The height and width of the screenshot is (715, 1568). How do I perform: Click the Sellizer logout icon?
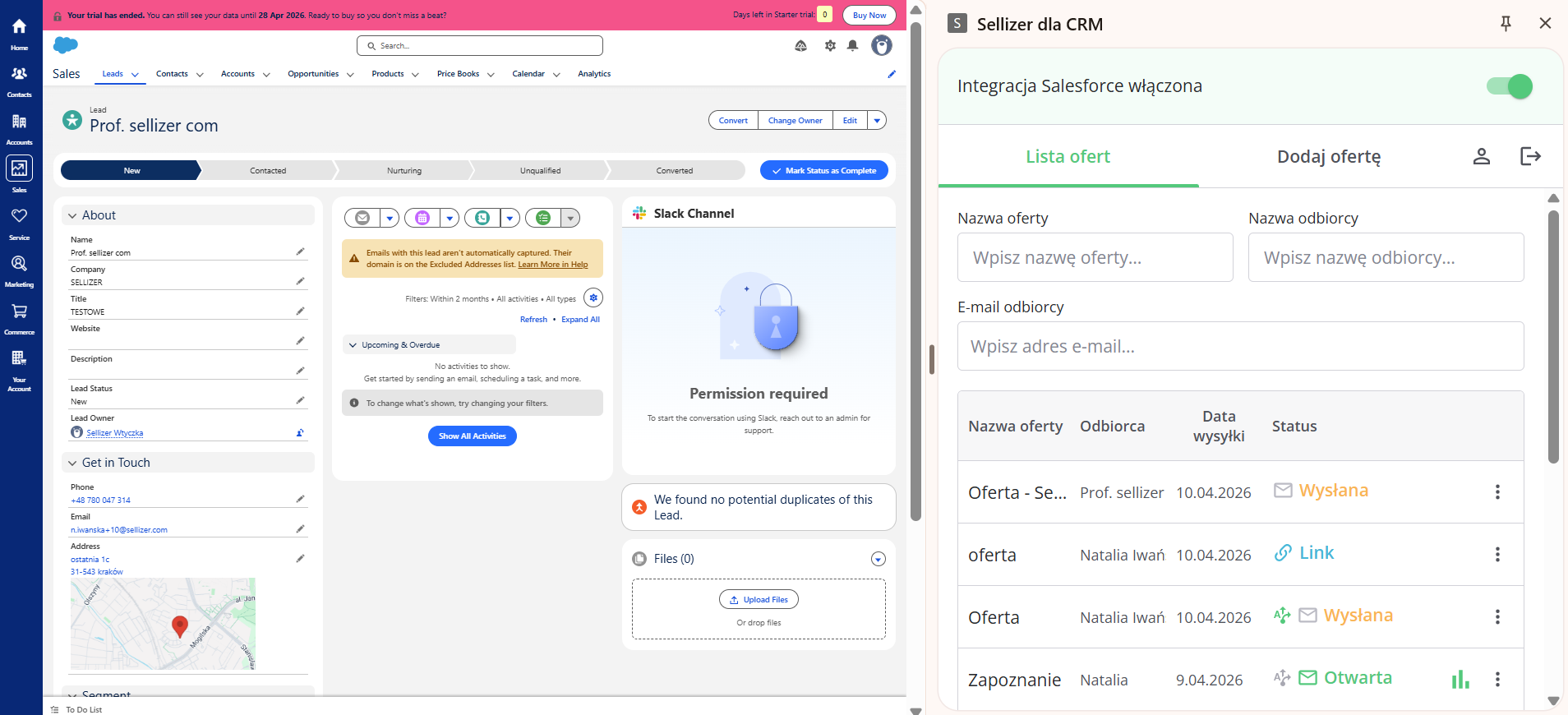click(x=1530, y=156)
